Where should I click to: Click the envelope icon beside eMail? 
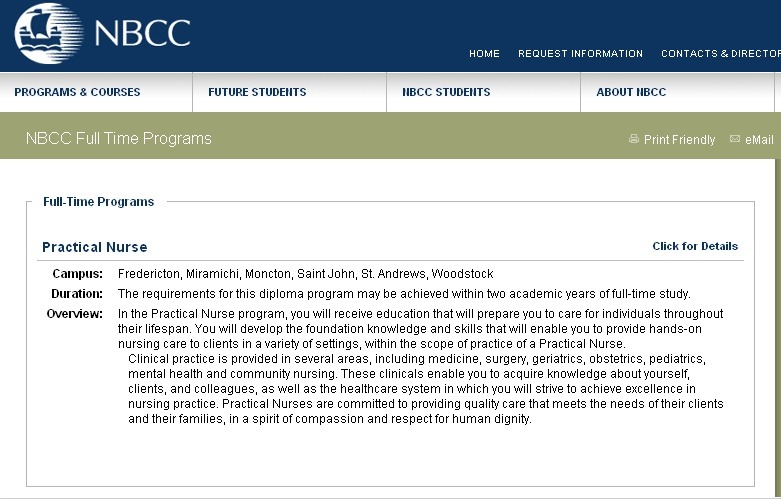735,139
